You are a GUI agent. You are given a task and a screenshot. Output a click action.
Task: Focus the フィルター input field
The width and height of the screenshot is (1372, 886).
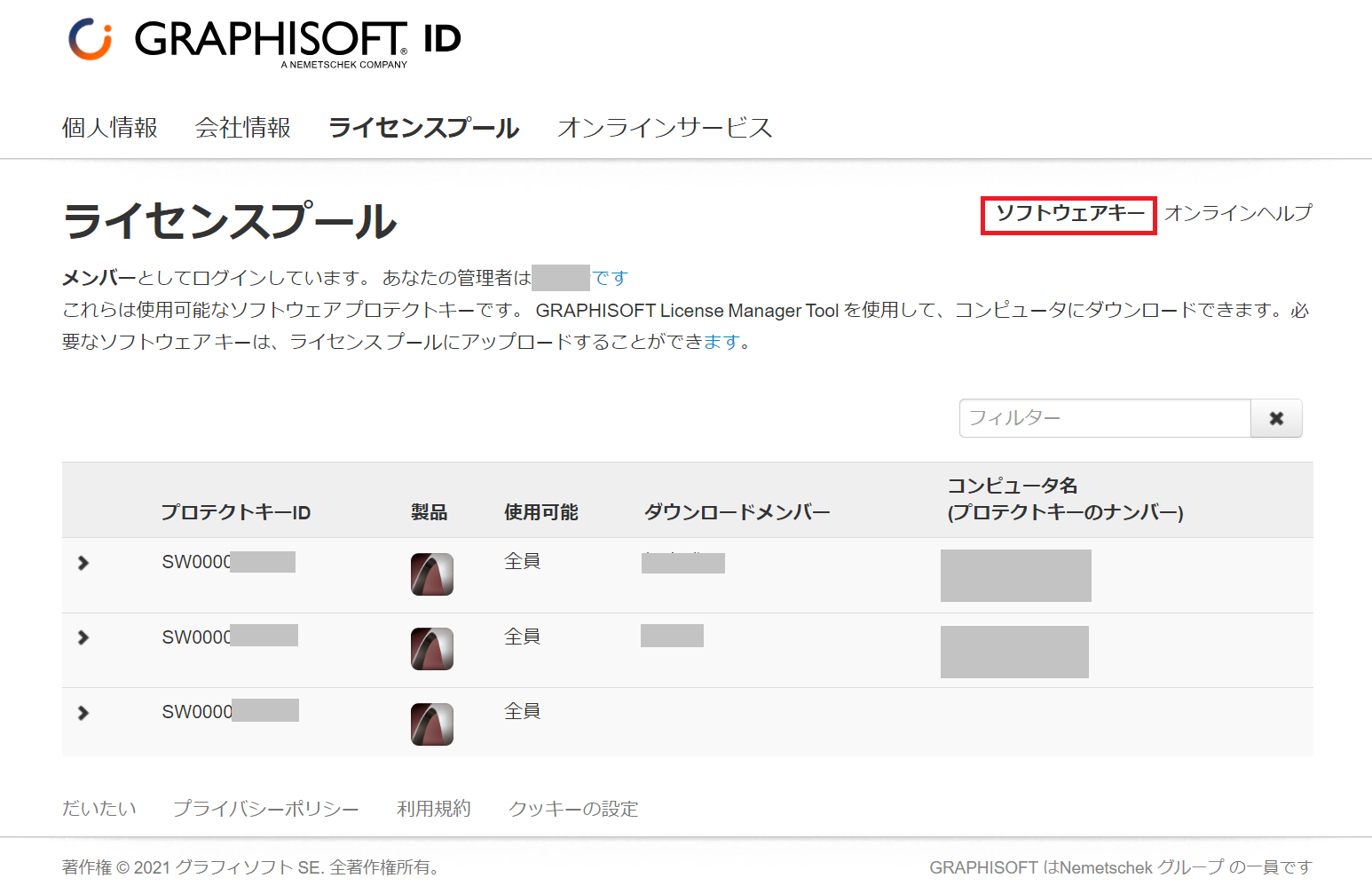point(1105,418)
